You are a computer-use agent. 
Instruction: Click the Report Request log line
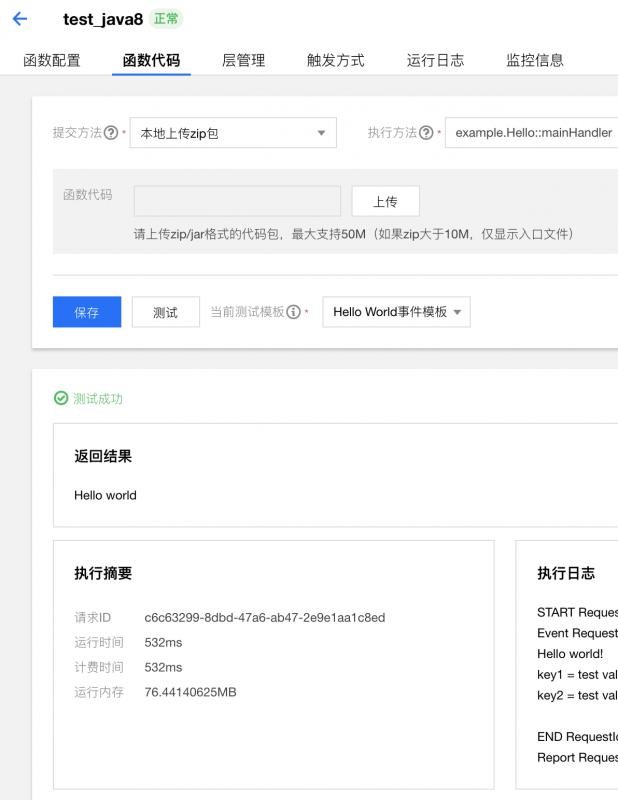(577, 758)
